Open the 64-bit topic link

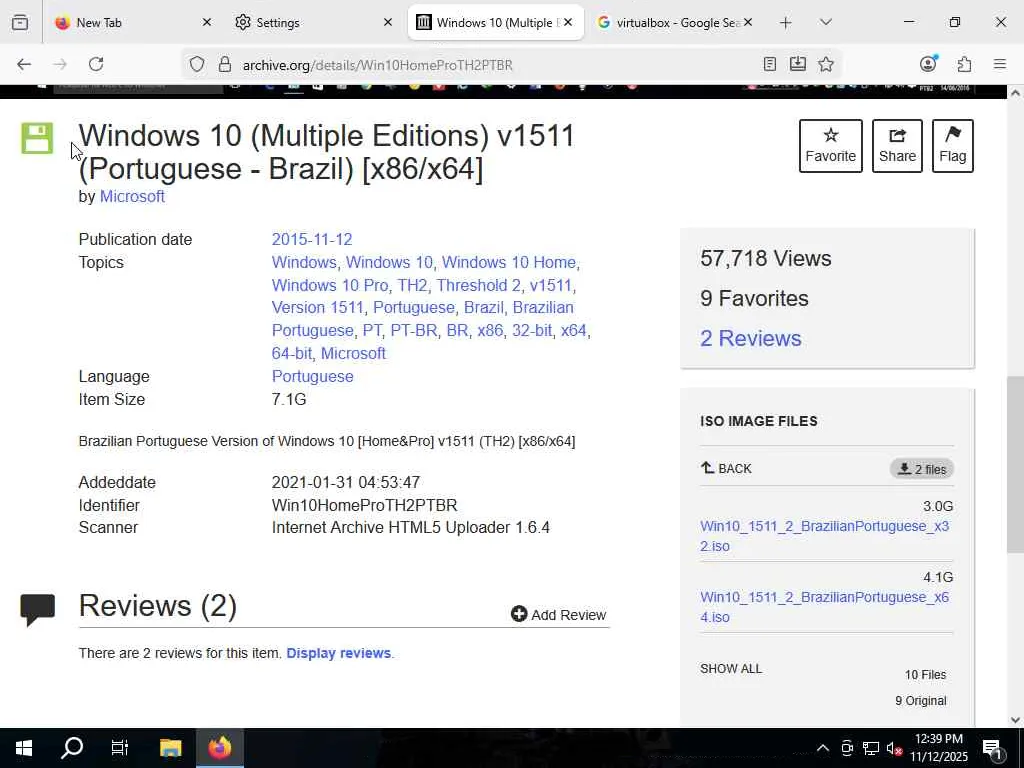(291, 353)
